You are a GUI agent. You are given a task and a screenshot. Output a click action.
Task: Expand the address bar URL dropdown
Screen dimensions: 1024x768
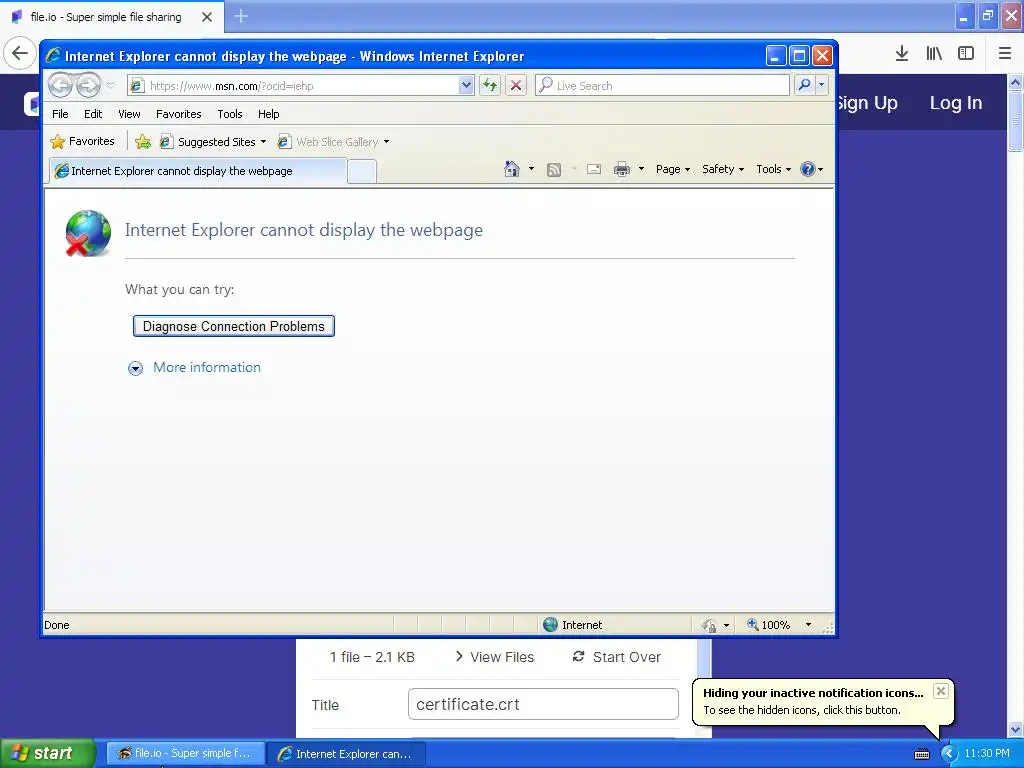click(466, 86)
